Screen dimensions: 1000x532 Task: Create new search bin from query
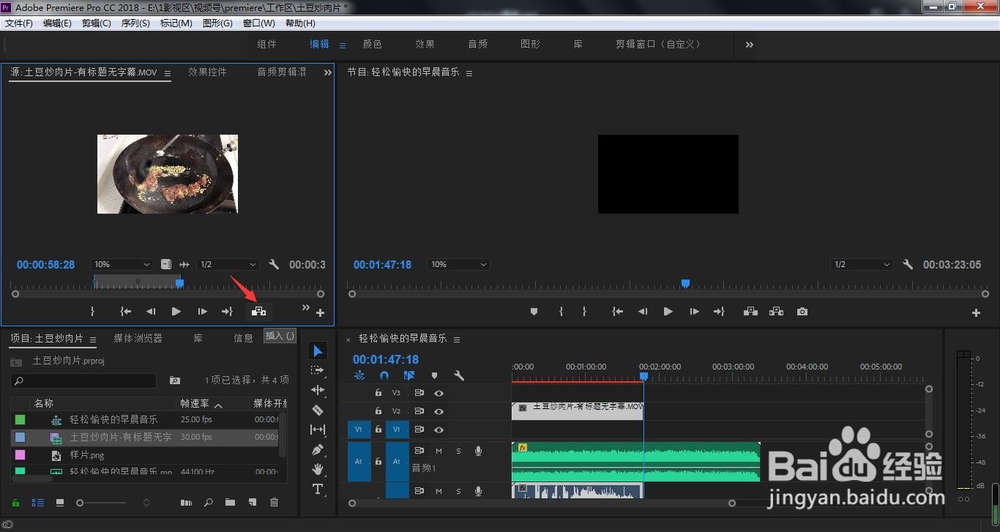[175, 380]
